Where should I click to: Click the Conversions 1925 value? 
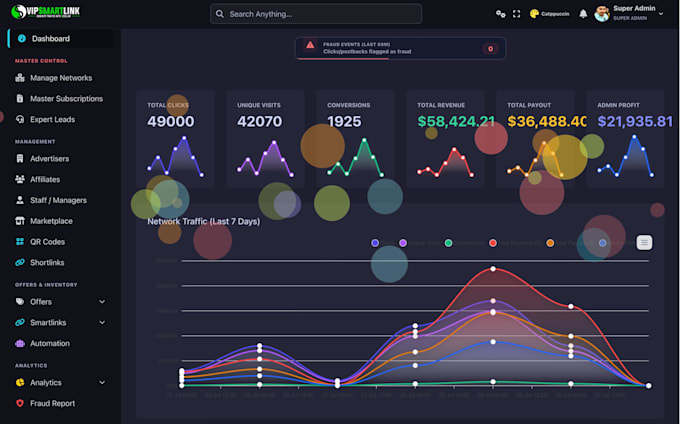[x=344, y=121]
